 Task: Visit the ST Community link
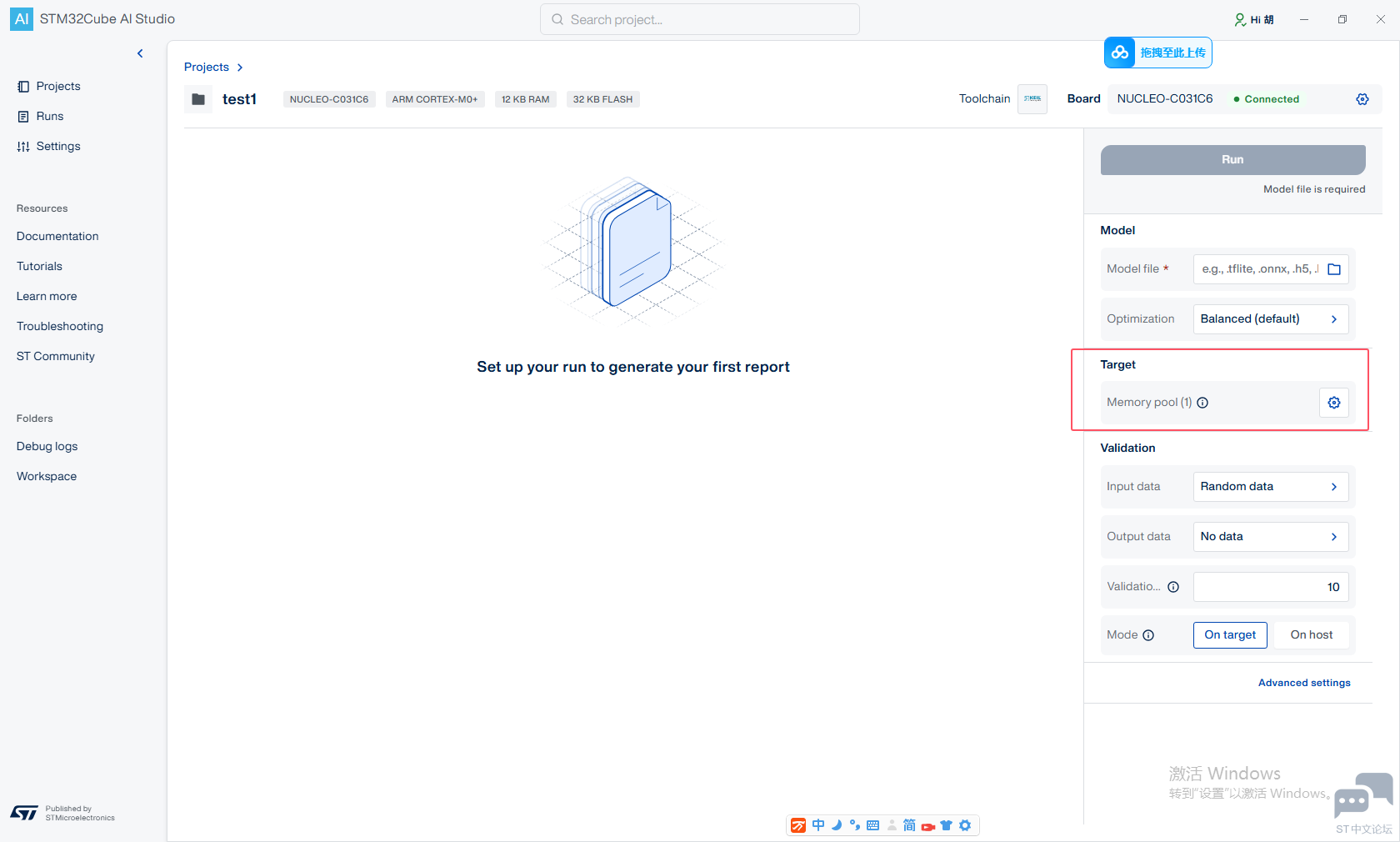click(56, 356)
